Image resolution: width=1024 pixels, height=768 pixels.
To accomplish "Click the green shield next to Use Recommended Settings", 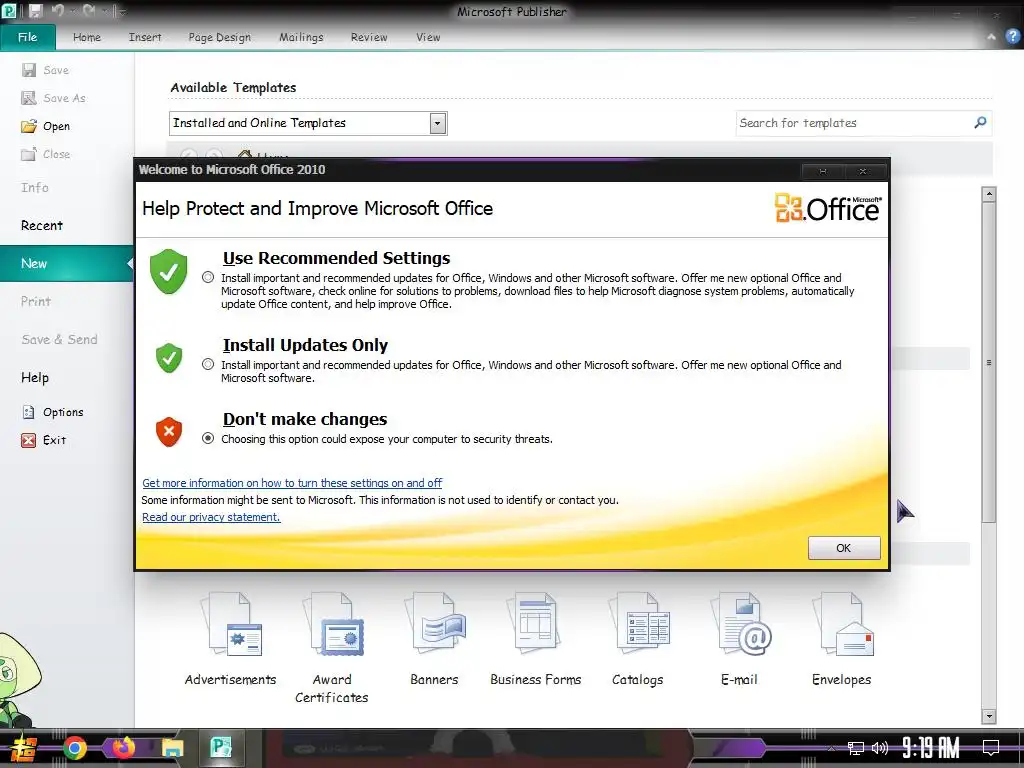I will pos(168,271).
